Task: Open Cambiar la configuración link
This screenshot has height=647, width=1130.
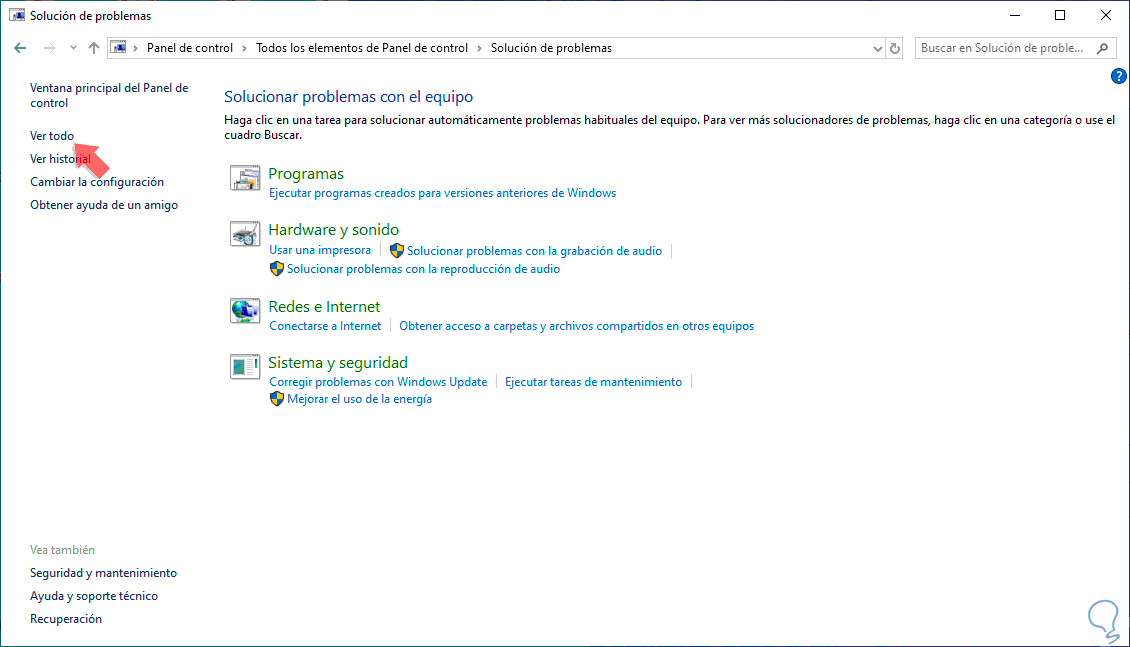Action: pos(97,182)
